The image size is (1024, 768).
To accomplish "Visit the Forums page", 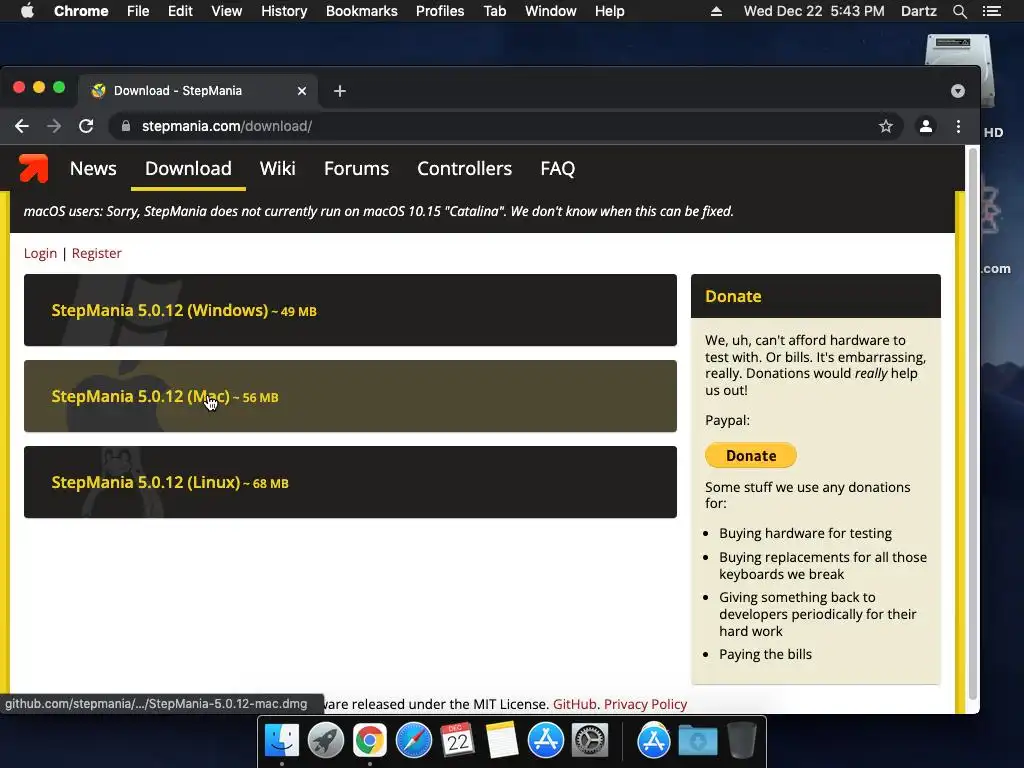I will [357, 168].
